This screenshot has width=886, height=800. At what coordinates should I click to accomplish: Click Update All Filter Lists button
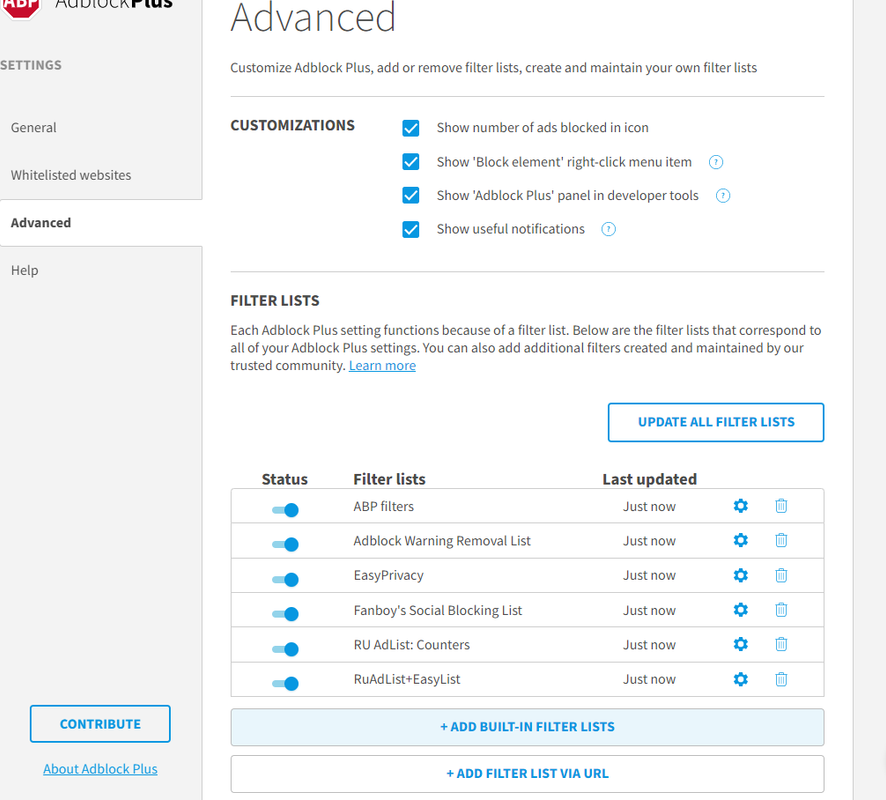[x=716, y=422]
